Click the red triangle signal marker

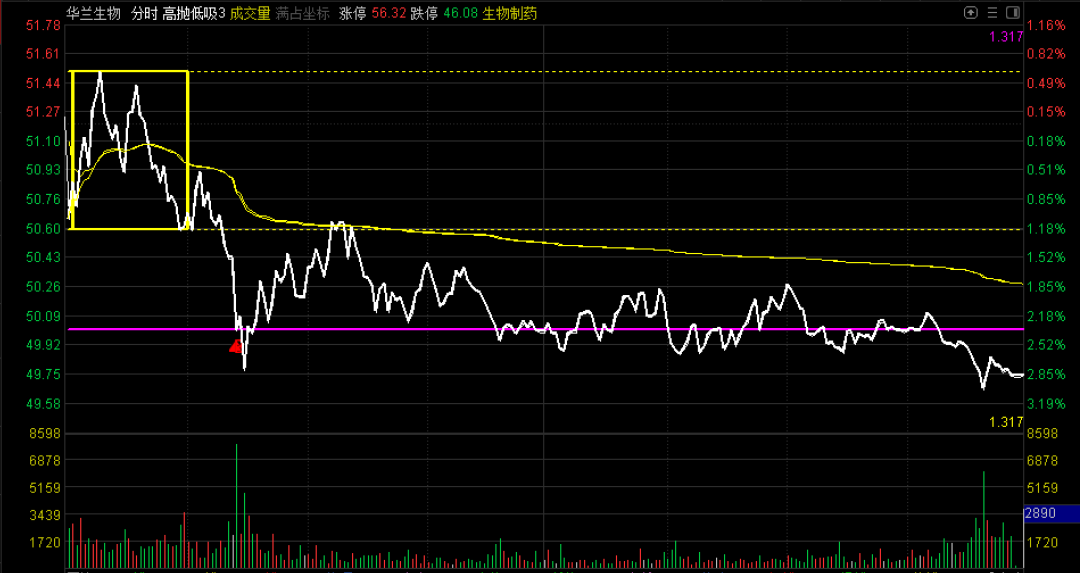[236, 346]
